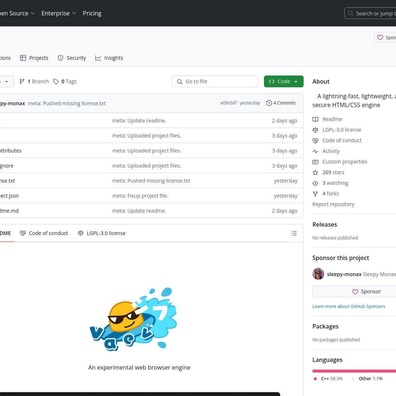Open the Enterprise navigation dropdown
The image size is (396, 396).
(58, 13)
